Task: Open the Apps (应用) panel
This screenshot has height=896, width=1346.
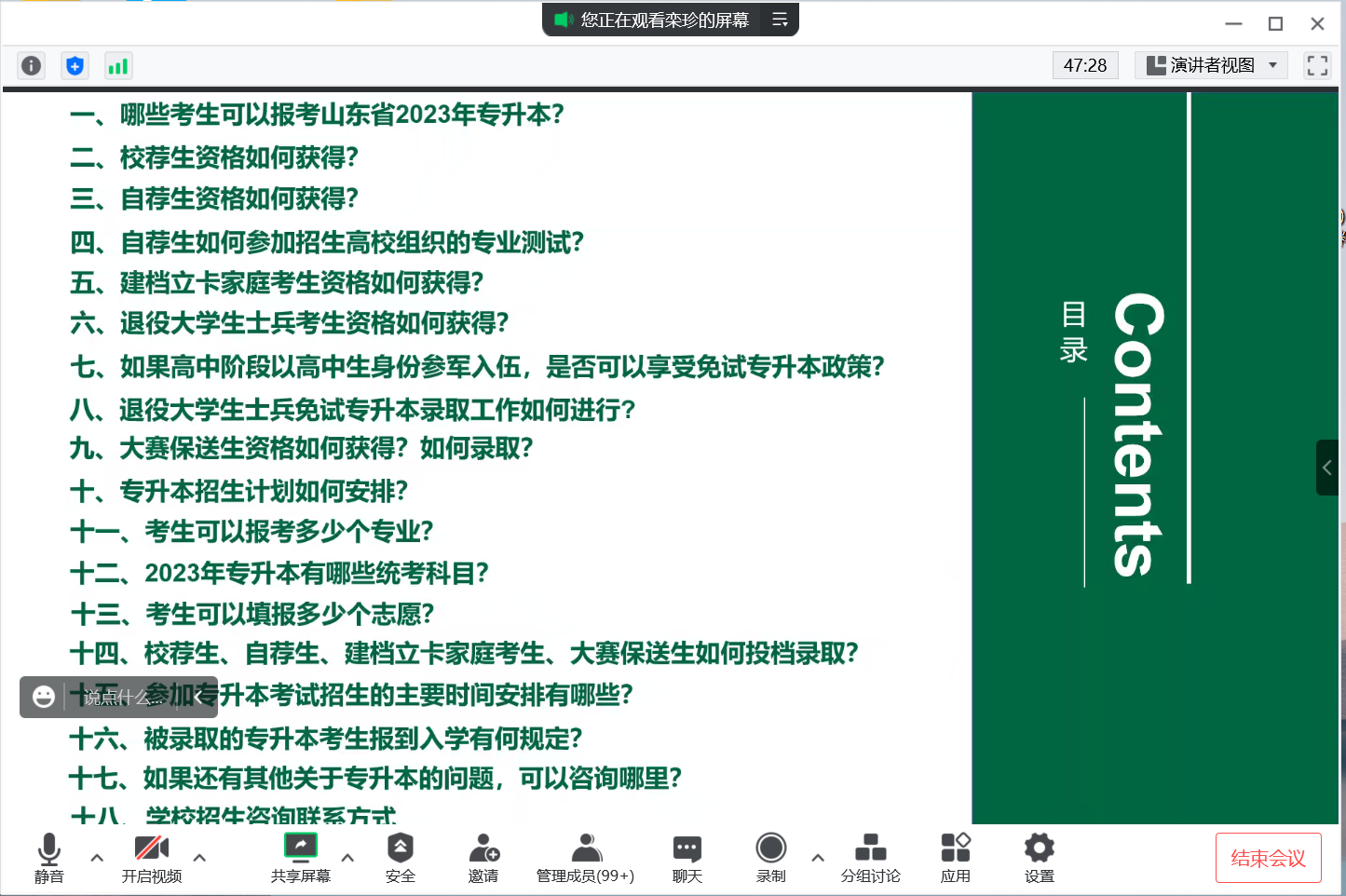Action: (x=955, y=857)
